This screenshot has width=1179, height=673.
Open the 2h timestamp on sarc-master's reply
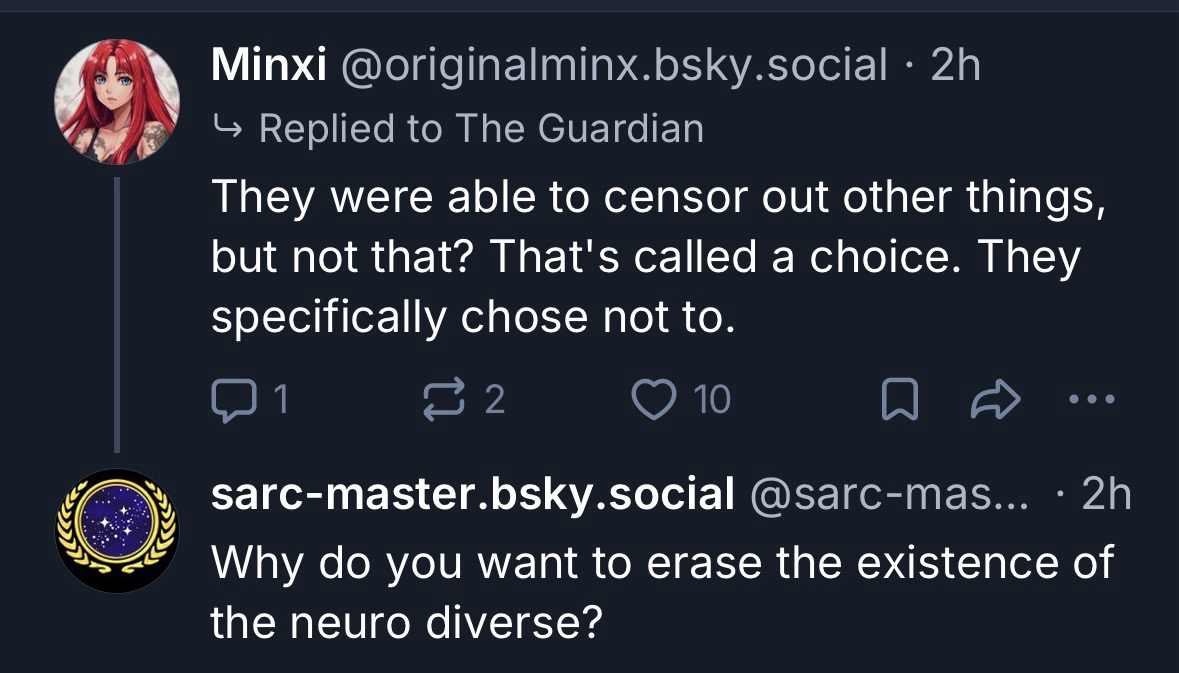[x=1106, y=493]
